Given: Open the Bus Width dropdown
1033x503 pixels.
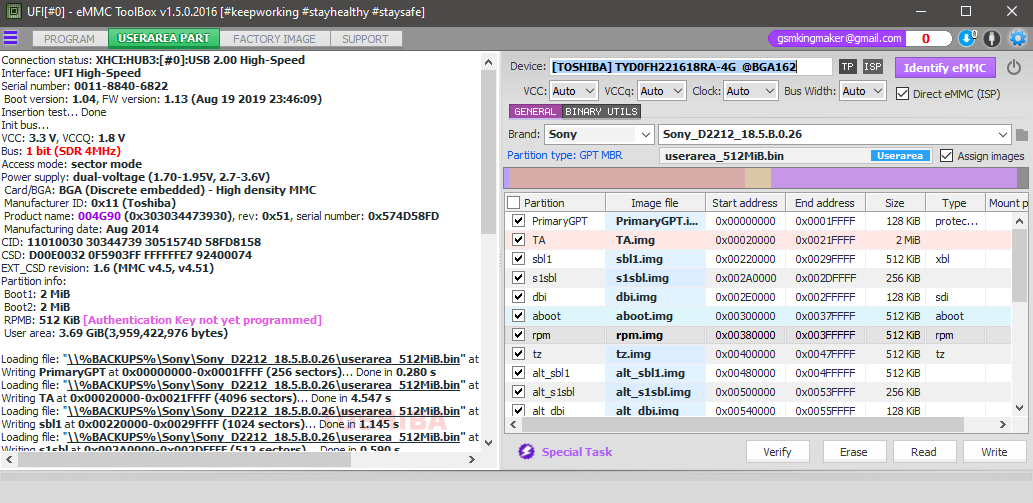Looking at the screenshot, I should pyautogui.click(x=863, y=91).
